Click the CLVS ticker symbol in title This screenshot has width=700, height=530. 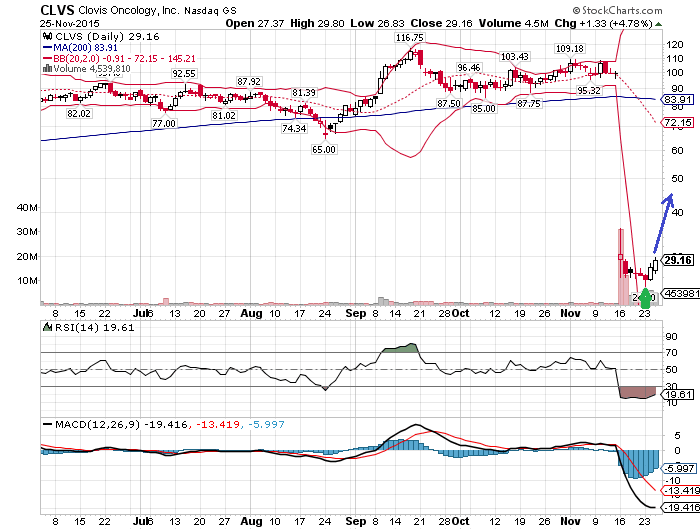[x=57, y=10]
